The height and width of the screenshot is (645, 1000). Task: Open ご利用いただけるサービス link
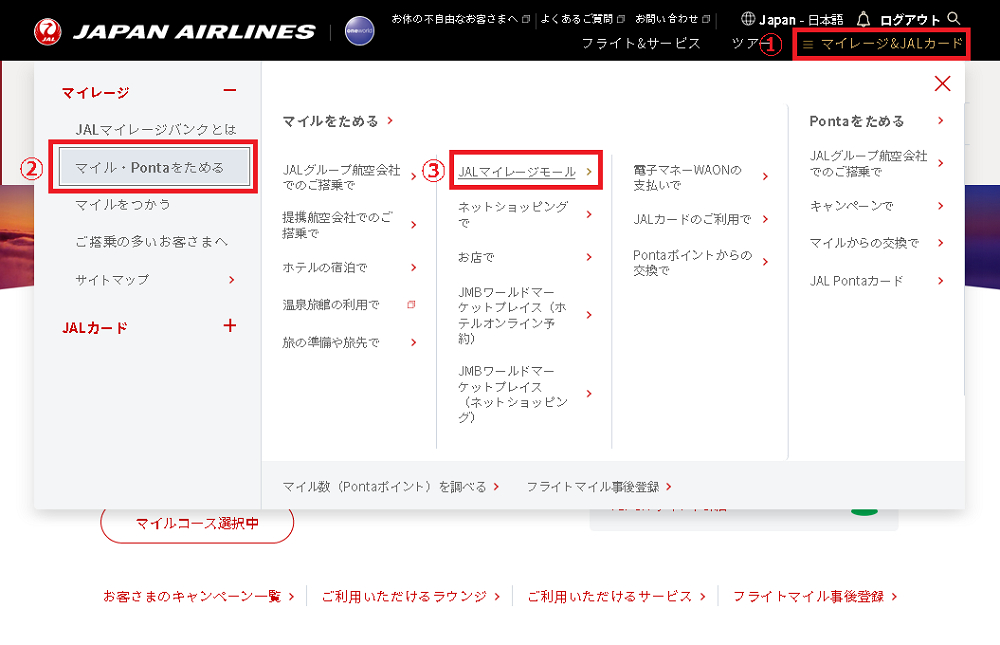pyautogui.click(x=616, y=597)
